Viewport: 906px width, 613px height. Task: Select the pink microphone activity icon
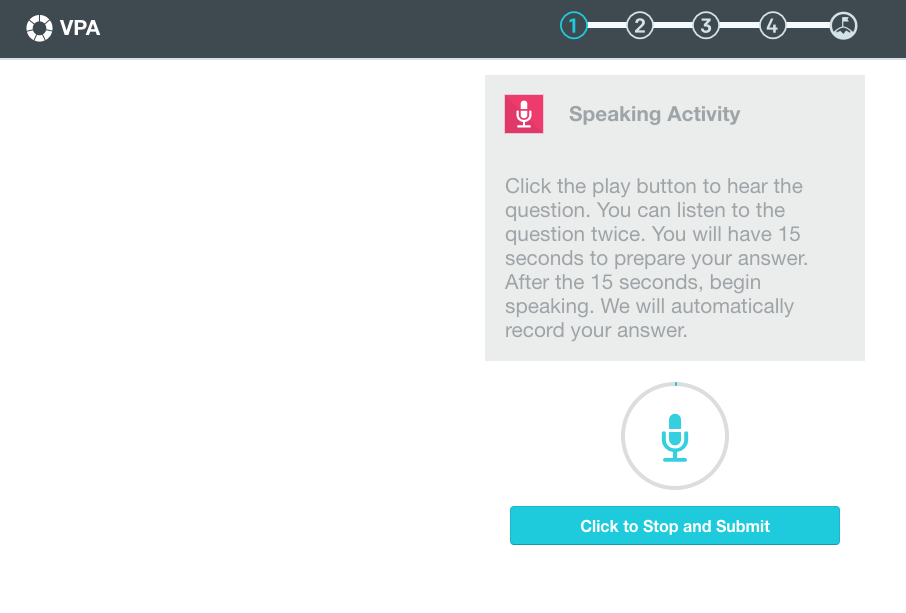click(x=523, y=114)
